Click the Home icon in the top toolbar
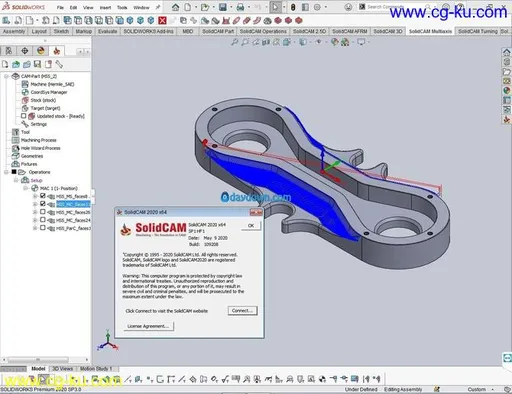This screenshot has height=394, width=512. [175, 7]
